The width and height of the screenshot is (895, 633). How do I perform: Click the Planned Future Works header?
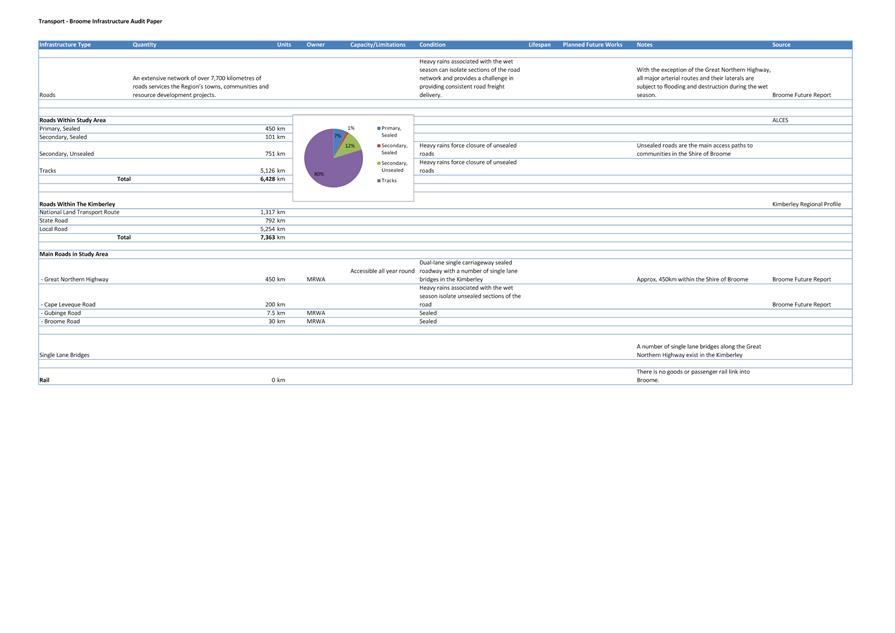click(592, 45)
